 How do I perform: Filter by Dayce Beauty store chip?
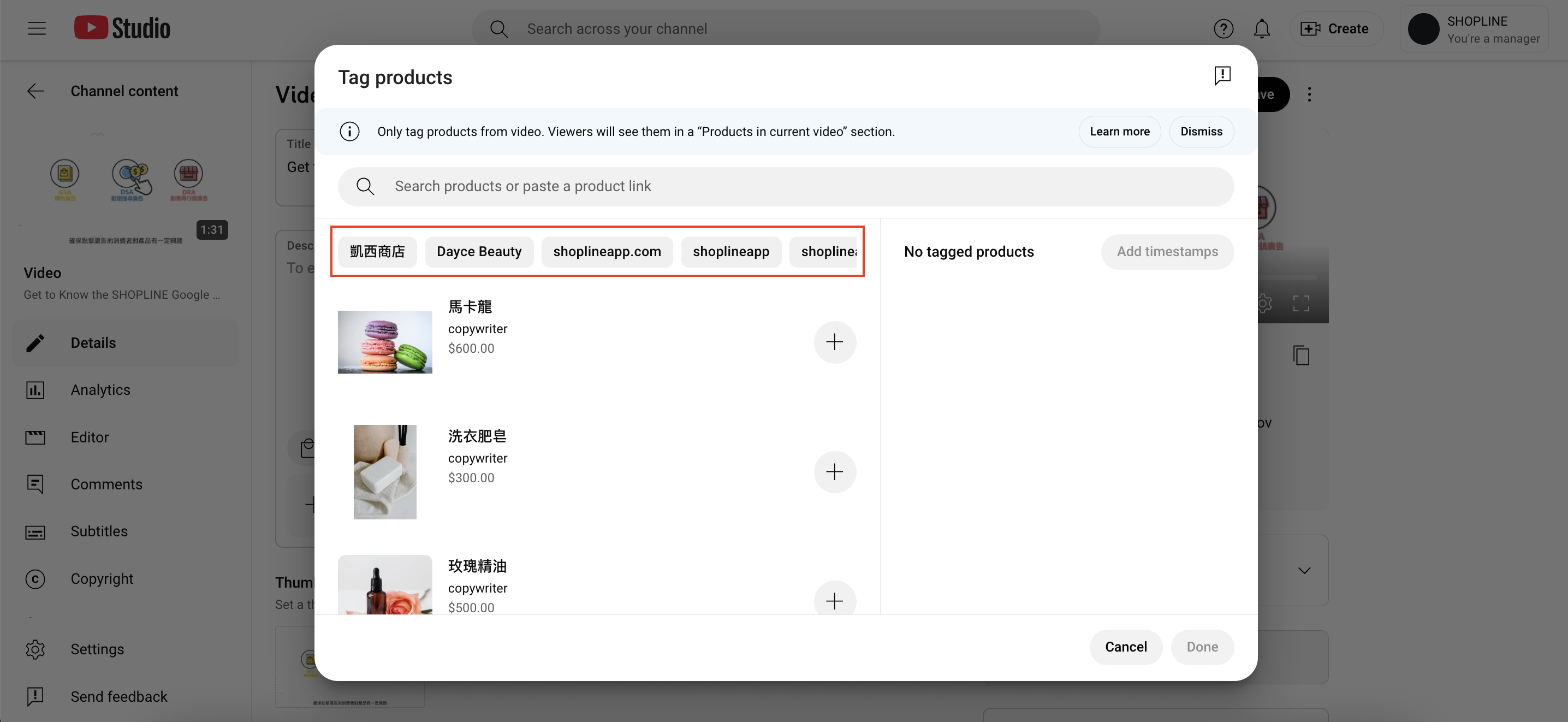pos(479,251)
